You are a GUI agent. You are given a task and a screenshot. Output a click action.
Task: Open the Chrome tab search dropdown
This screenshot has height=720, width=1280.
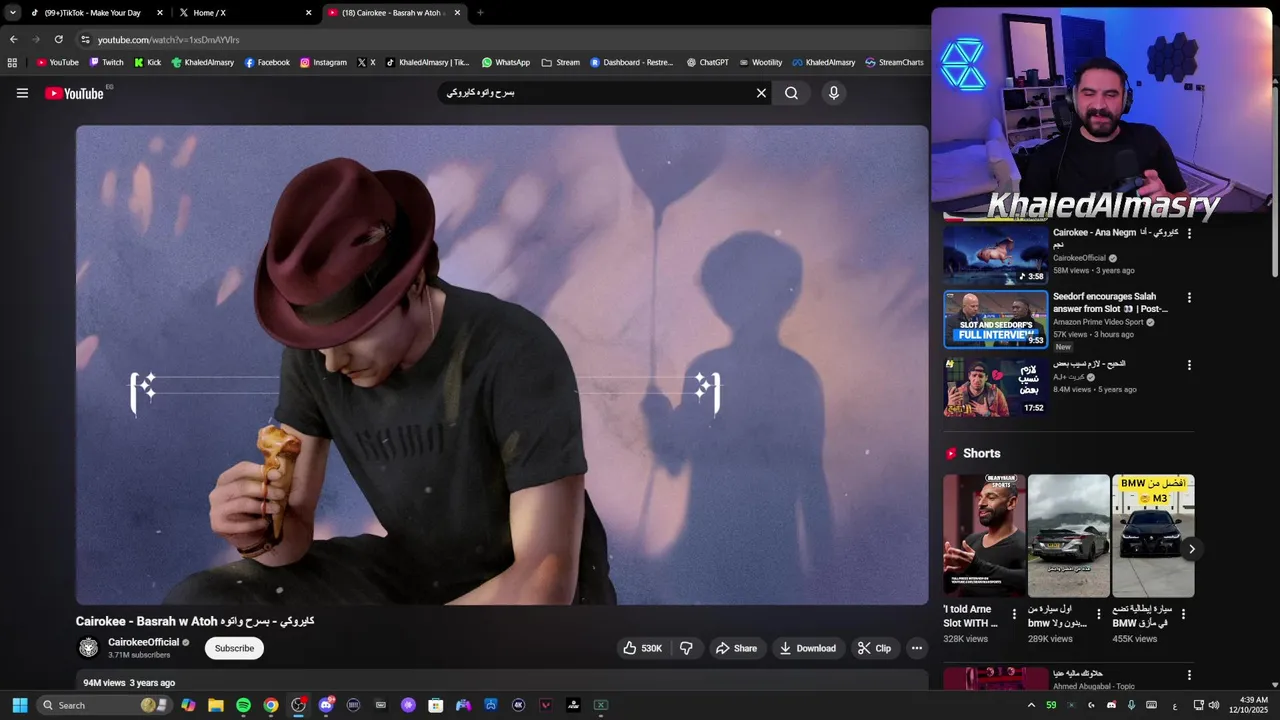tap(12, 13)
